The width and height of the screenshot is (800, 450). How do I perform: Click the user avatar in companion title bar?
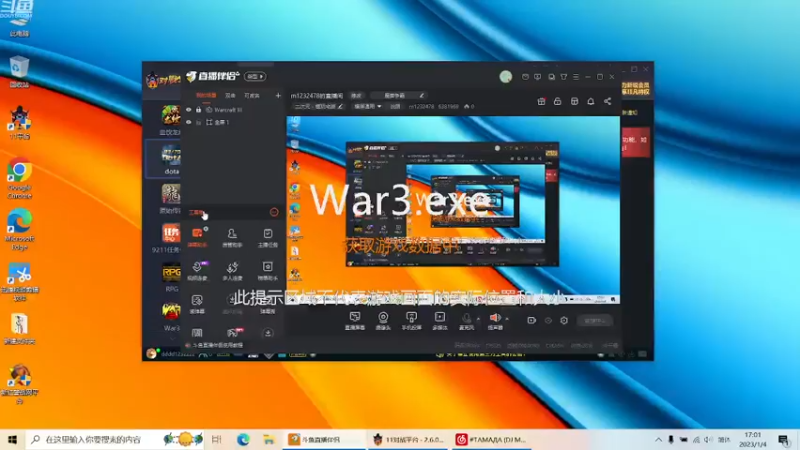(x=506, y=77)
